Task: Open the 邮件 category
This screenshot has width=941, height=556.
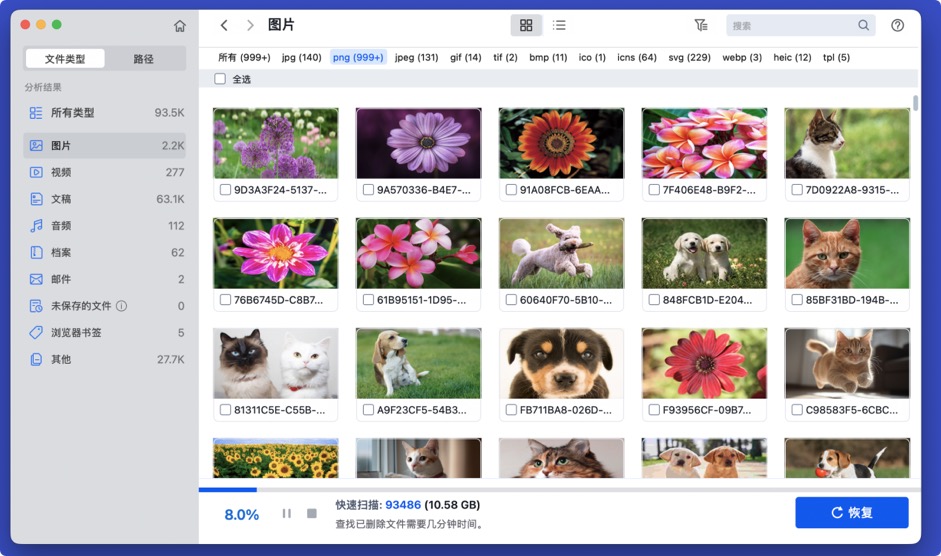Action: (x=105, y=279)
